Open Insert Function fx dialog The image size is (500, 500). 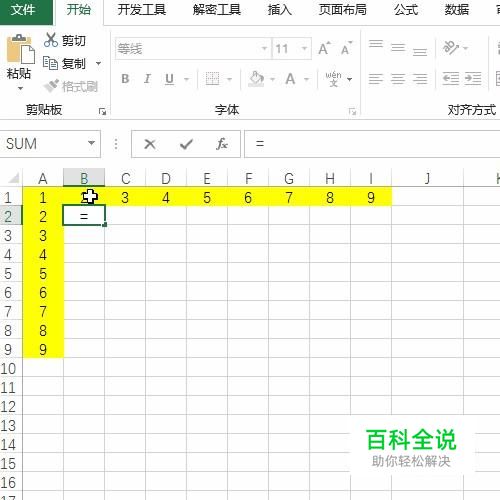point(222,144)
